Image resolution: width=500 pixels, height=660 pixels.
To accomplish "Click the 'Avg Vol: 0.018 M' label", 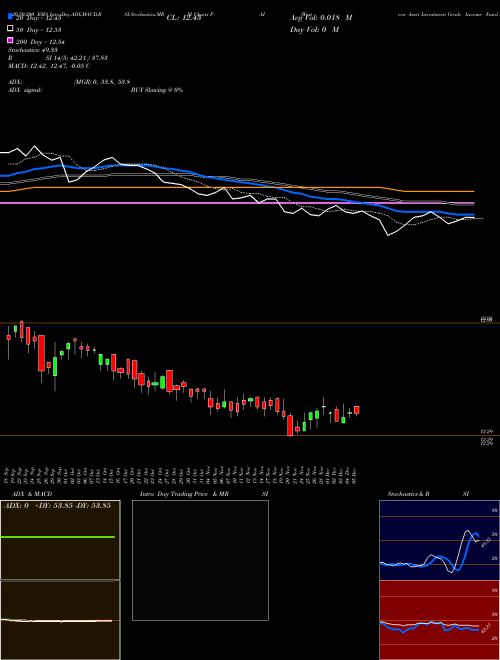I will (x=321, y=18).
